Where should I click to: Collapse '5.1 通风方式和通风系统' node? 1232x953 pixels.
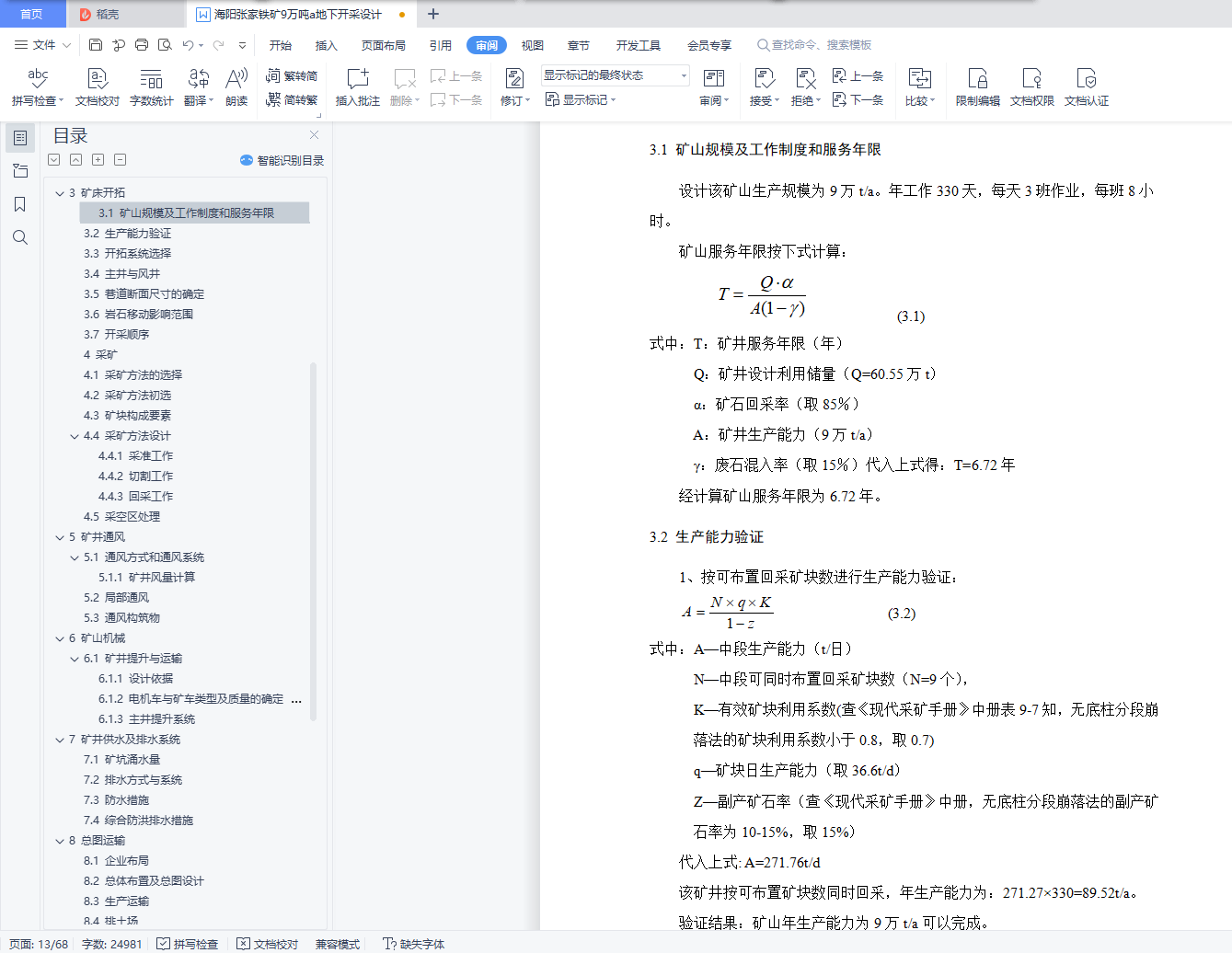tap(75, 557)
